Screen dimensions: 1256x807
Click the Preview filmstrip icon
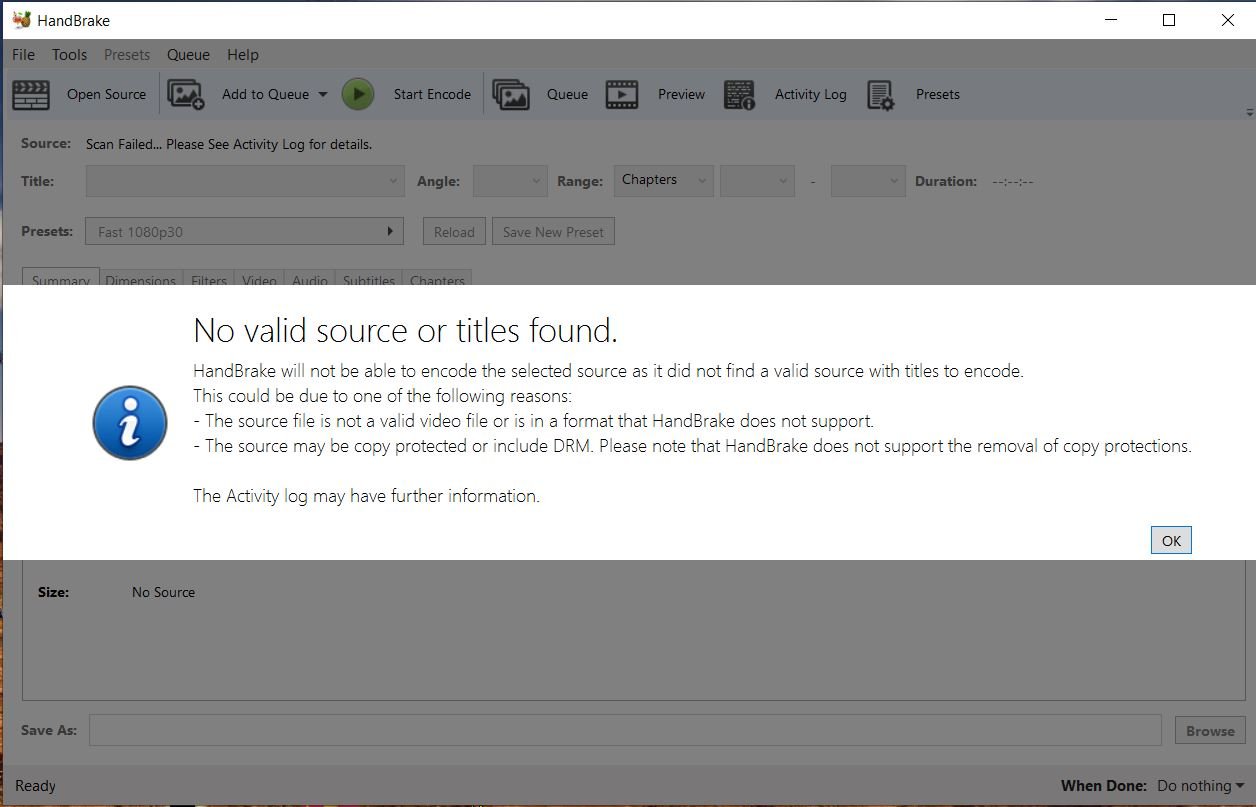[x=622, y=95]
